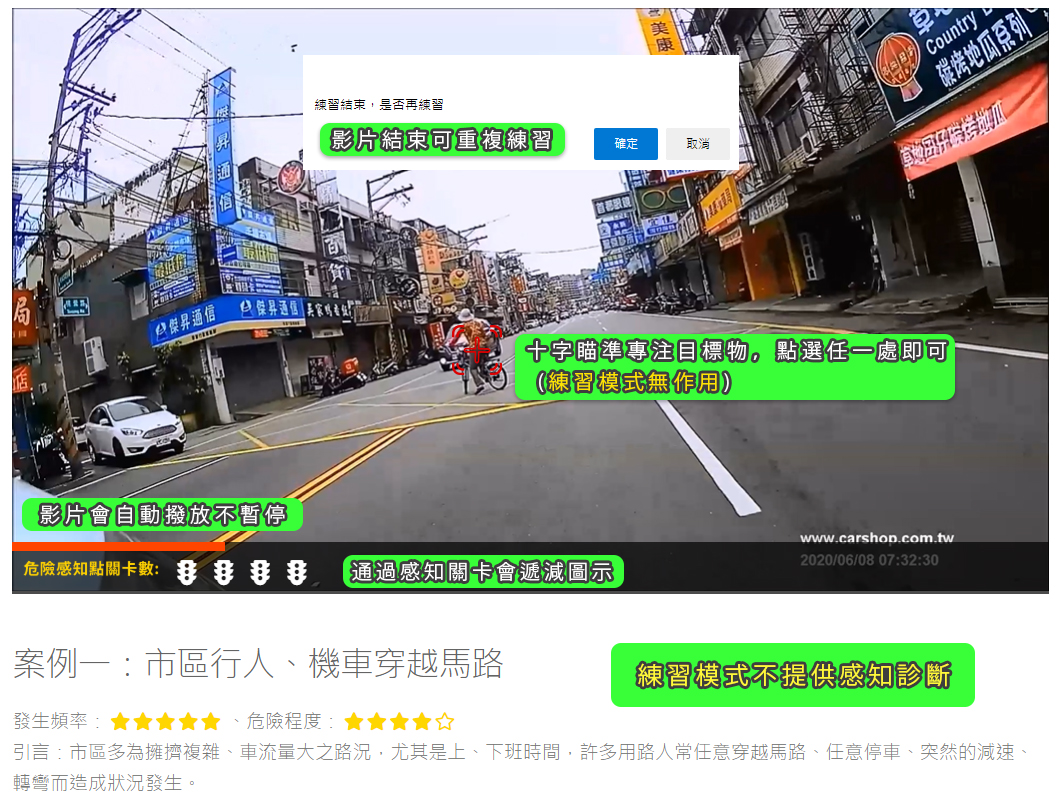This screenshot has height=800, width=1057.
Task: Click the first star of 發生頻率 rating
Action: coord(121,721)
